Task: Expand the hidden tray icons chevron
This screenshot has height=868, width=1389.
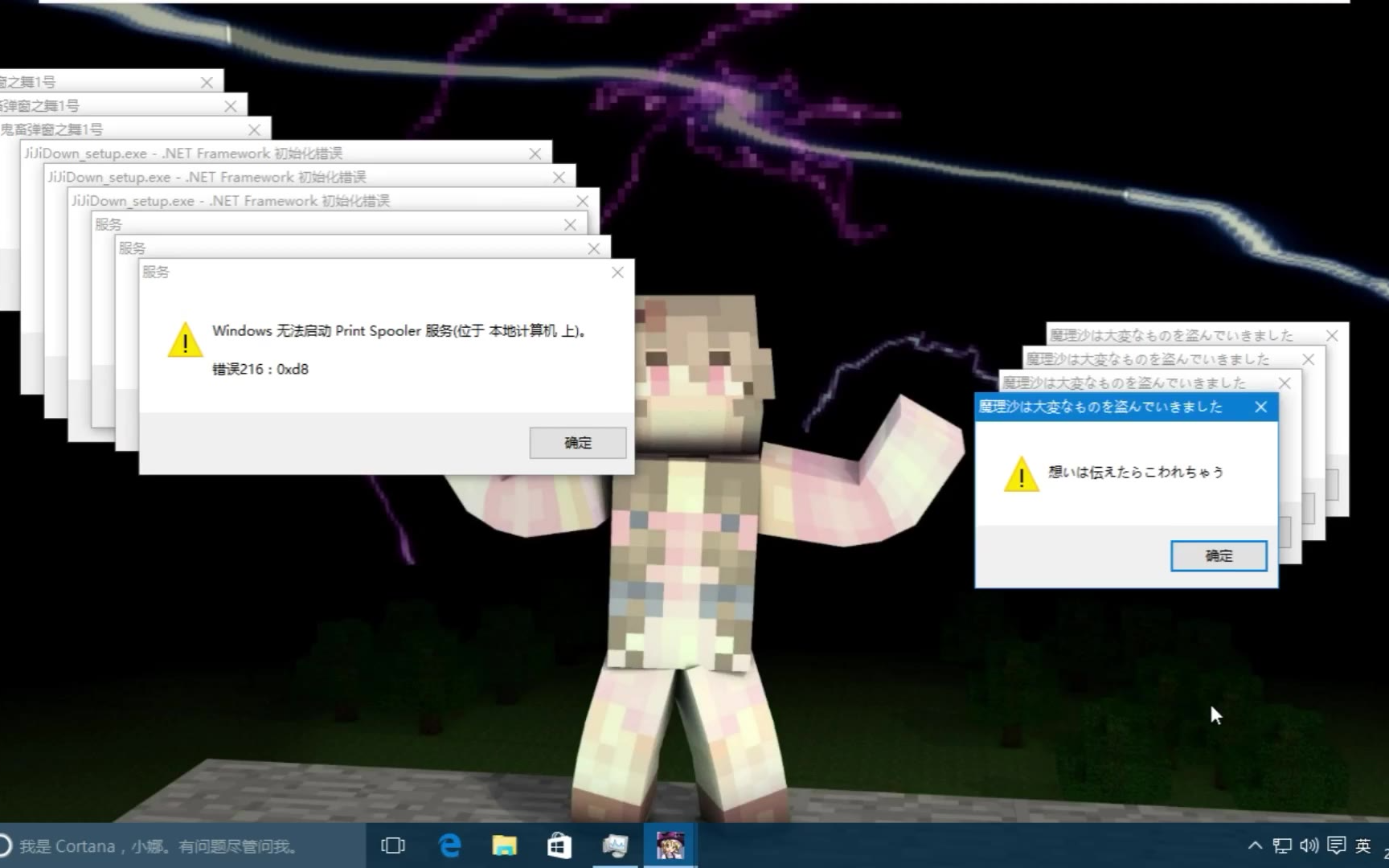Action: (1255, 845)
